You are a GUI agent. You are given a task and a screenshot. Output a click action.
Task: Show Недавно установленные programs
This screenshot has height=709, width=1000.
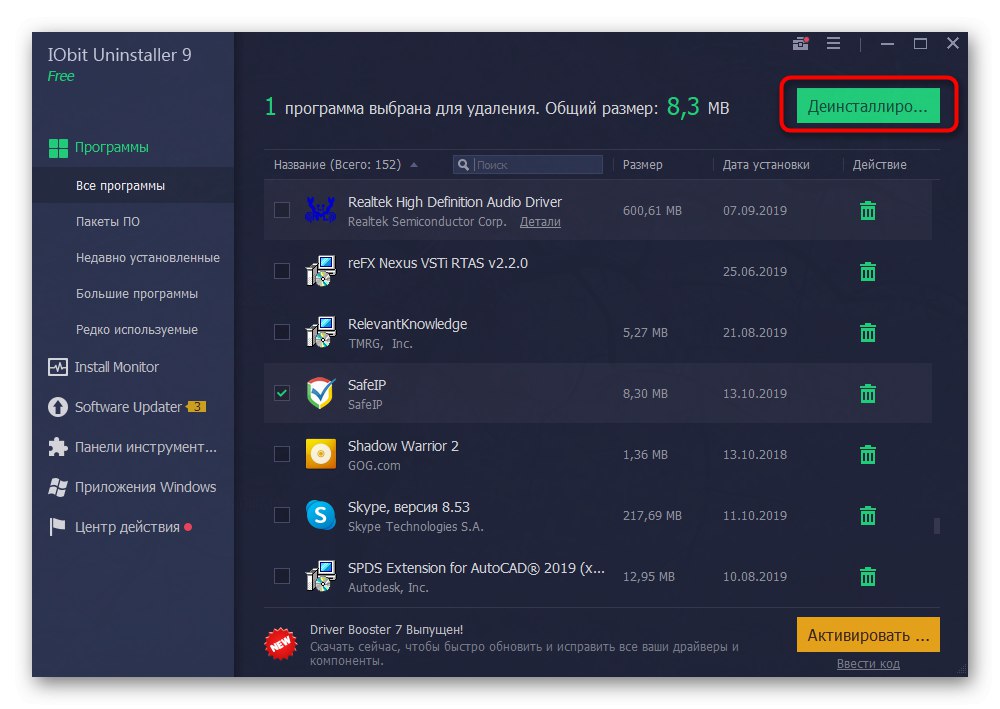pos(148,258)
